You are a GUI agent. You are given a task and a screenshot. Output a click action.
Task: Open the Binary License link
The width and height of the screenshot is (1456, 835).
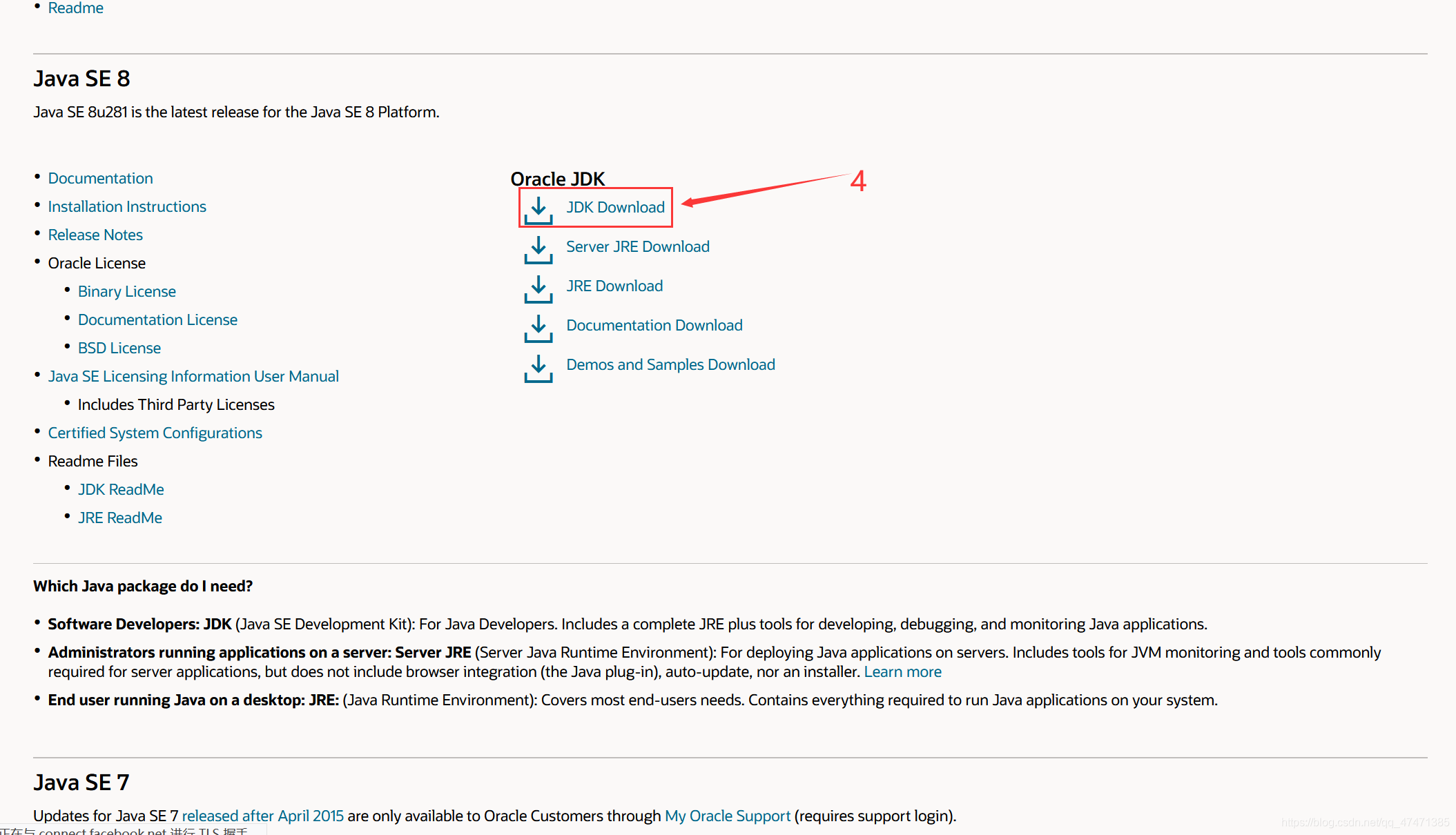[x=127, y=291]
